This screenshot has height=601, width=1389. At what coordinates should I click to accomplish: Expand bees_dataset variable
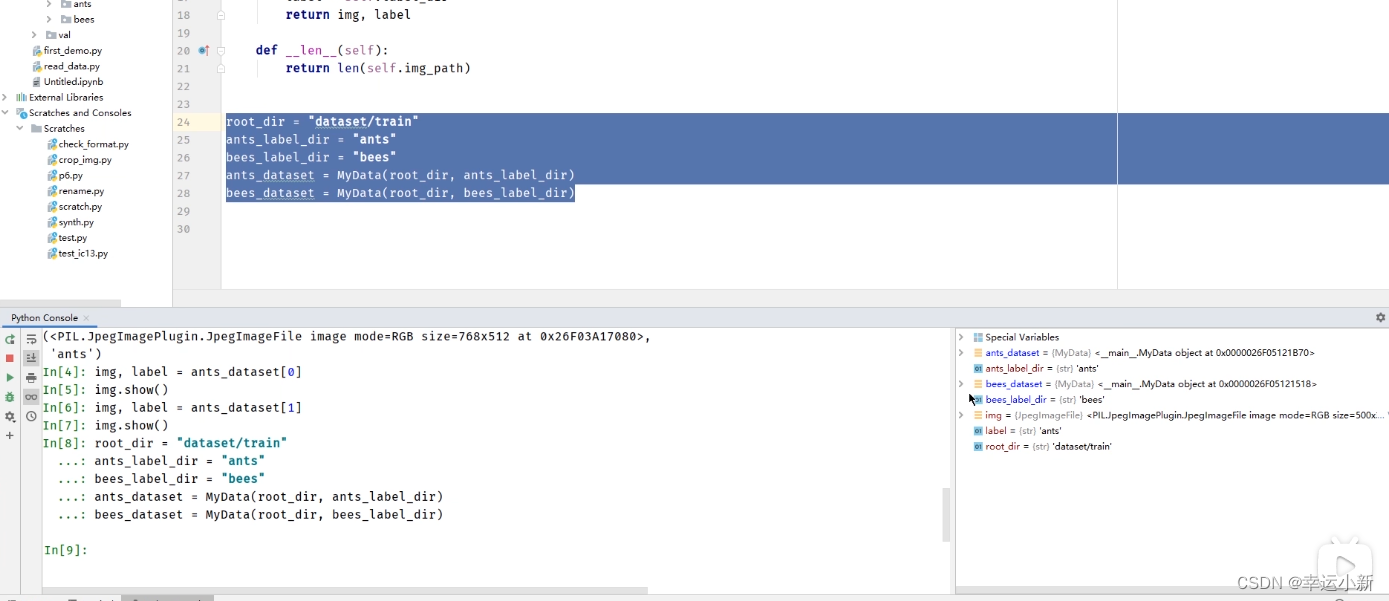pos(961,384)
